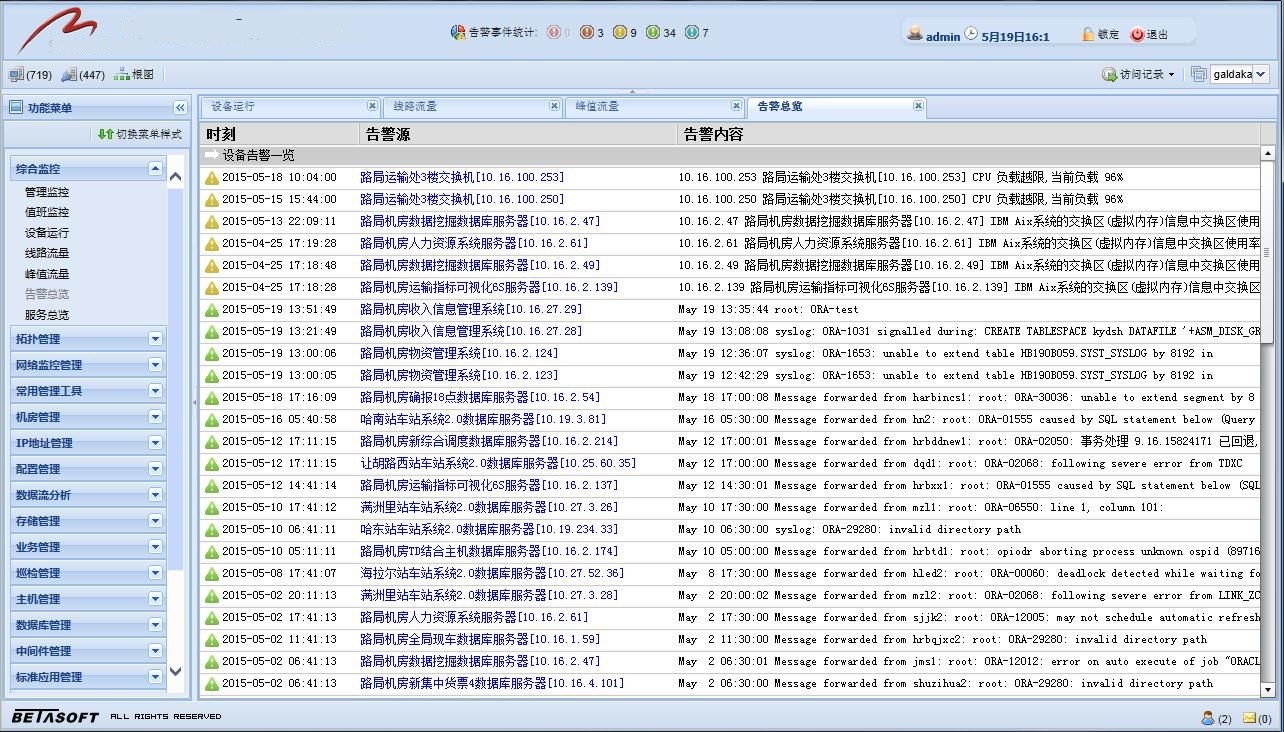Image resolution: width=1284 pixels, height=732 pixels.
Task: Collapse the 综合监控 menu section
Action: [x=155, y=169]
